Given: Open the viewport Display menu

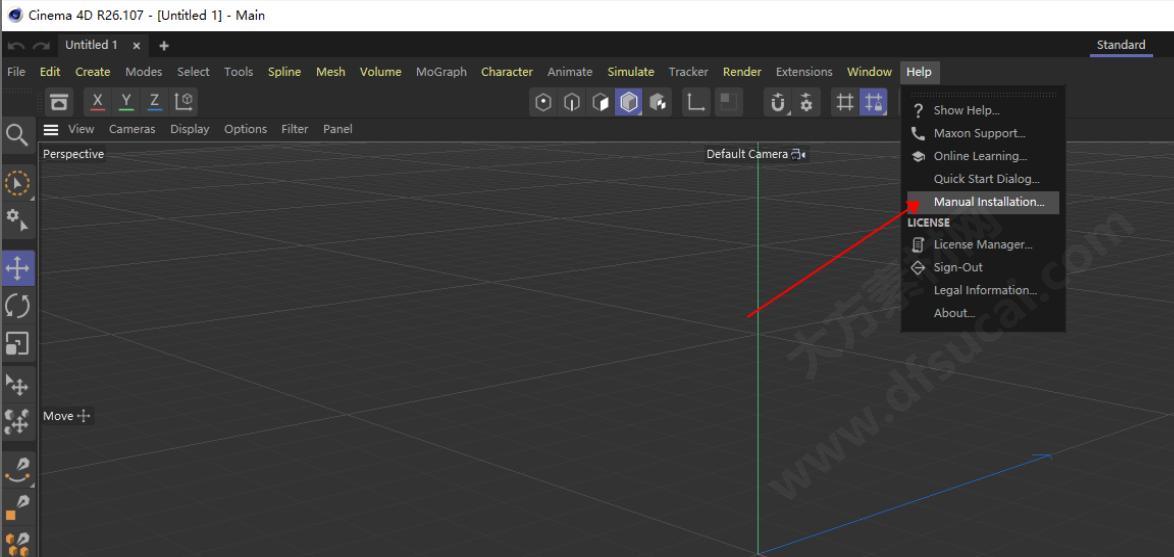Looking at the screenshot, I should tap(189, 129).
